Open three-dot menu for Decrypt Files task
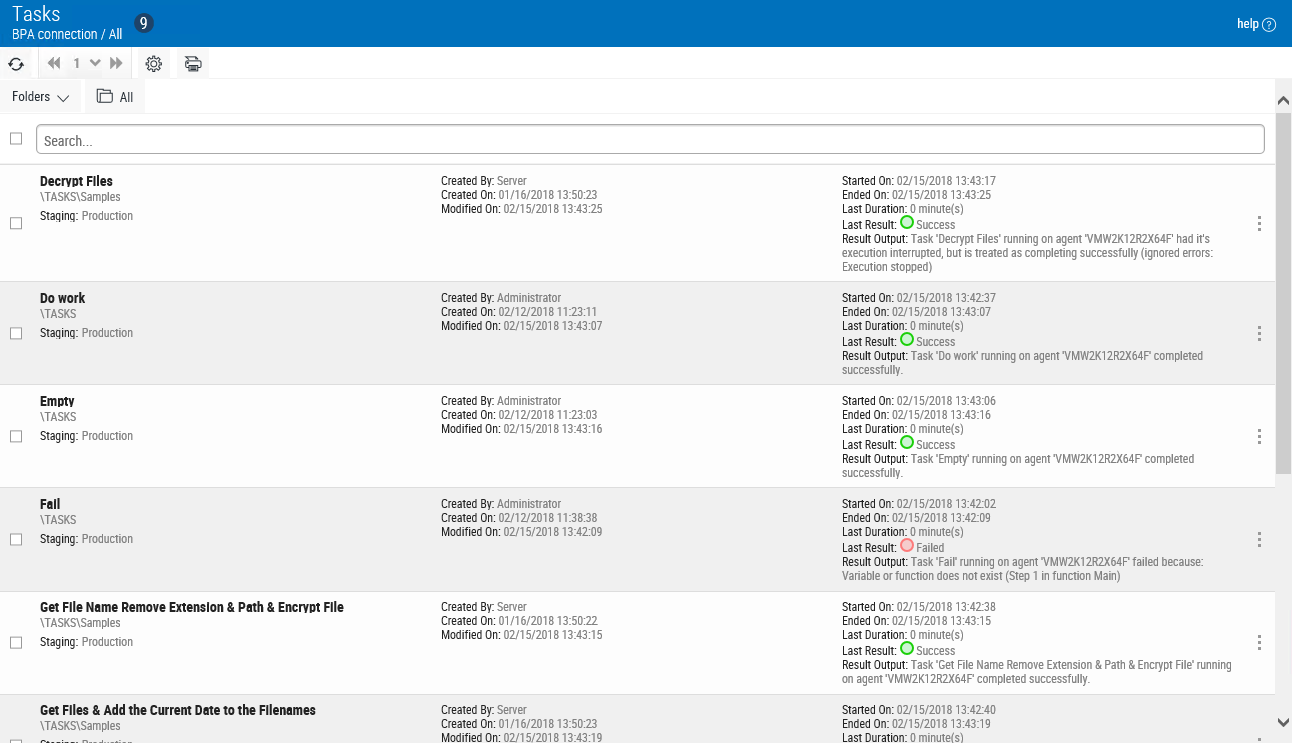This screenshot has height=743, width=1292. tap(1259, 224)
